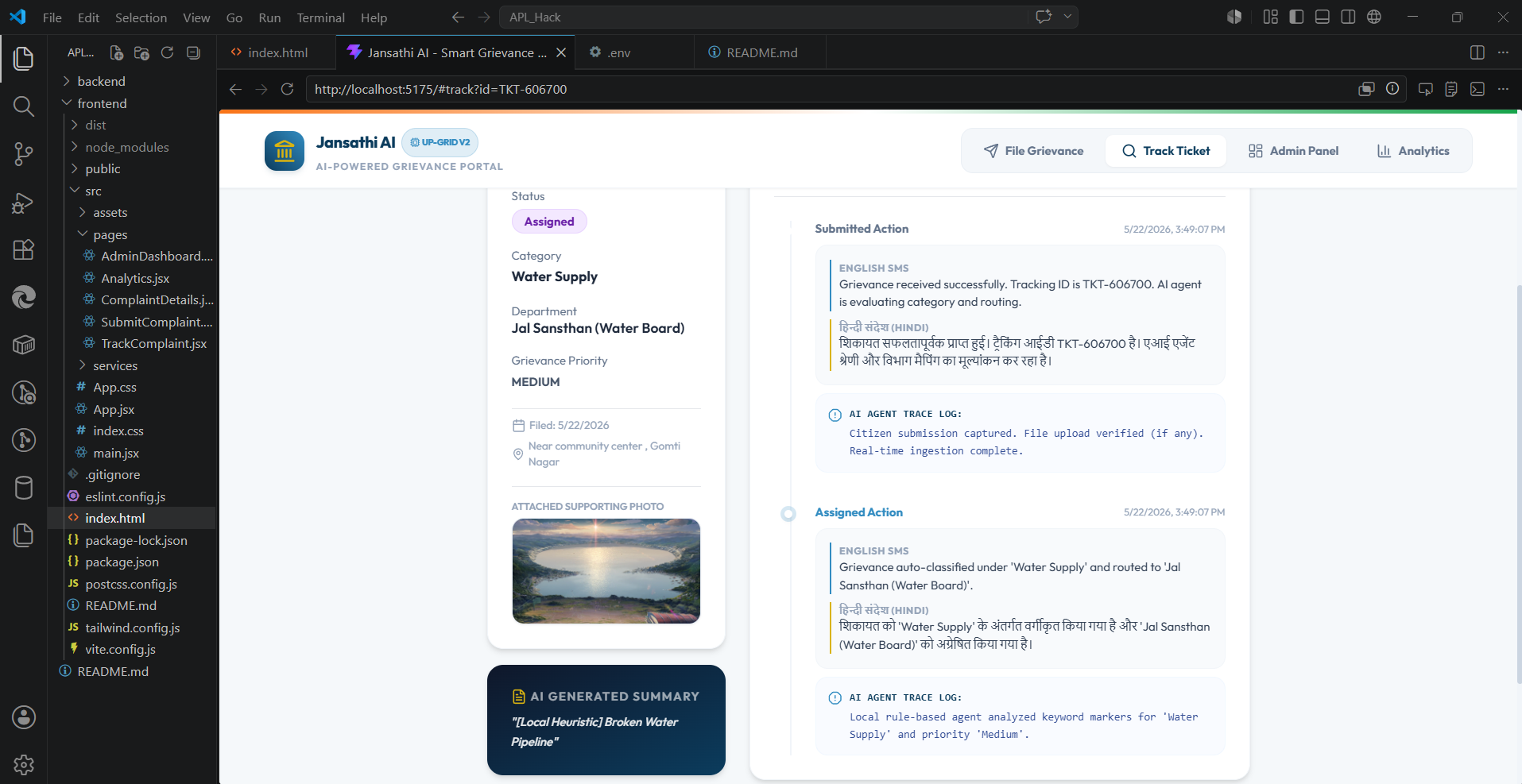Click the File Grievance nav button
The height and width of the screenshot is (784, 1522).
pos(1033,151)
